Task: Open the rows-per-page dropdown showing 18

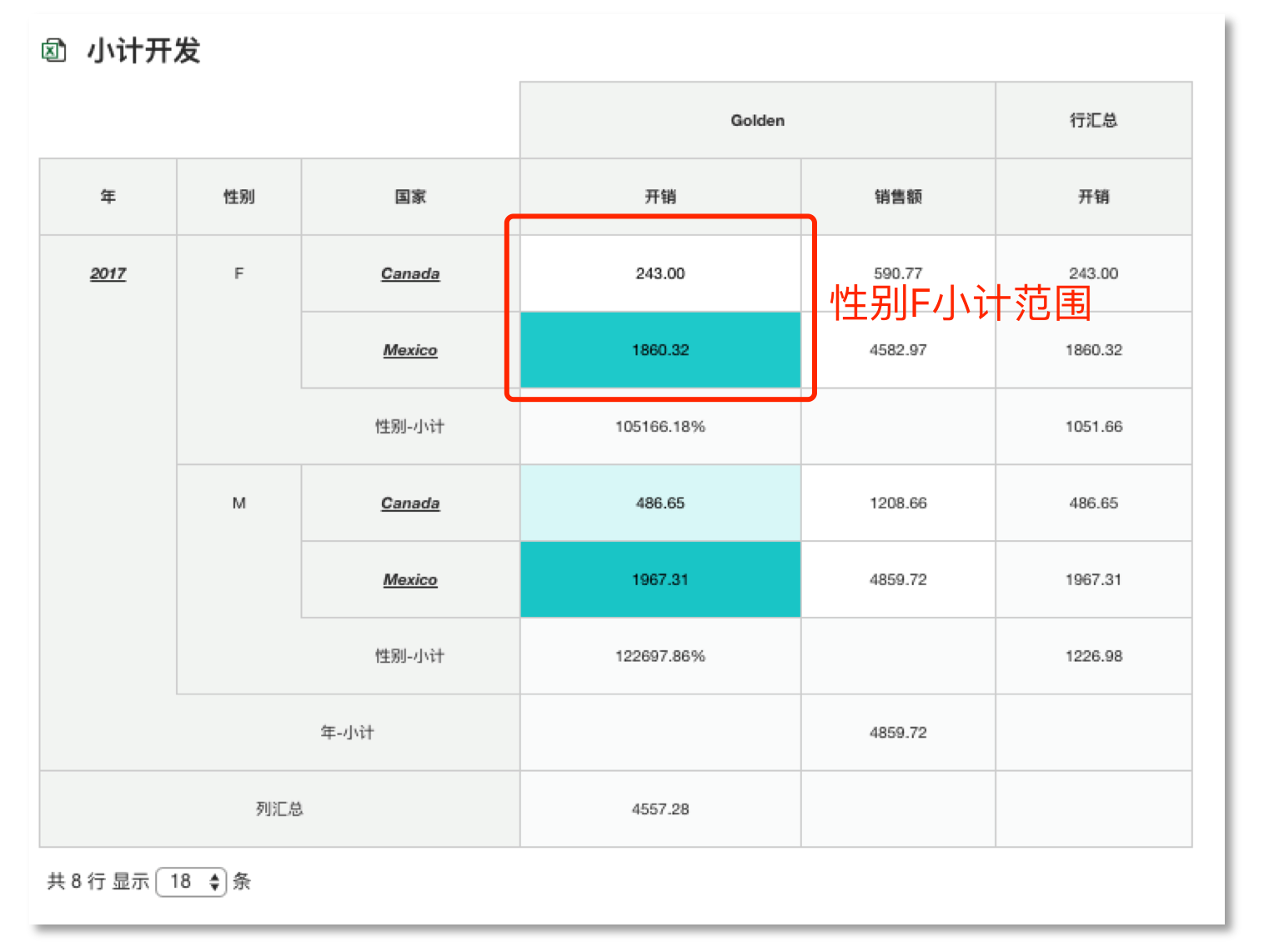Action: 192,881
